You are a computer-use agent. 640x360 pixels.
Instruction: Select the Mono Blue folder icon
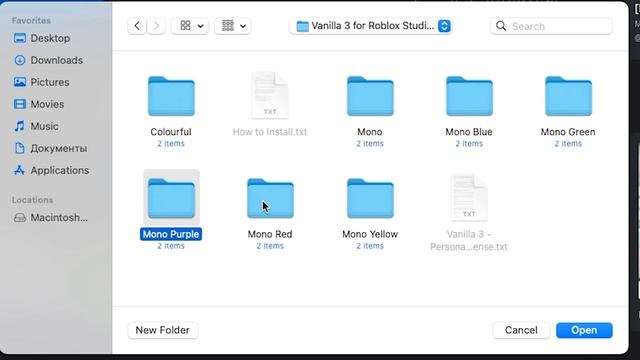point(469,96)
